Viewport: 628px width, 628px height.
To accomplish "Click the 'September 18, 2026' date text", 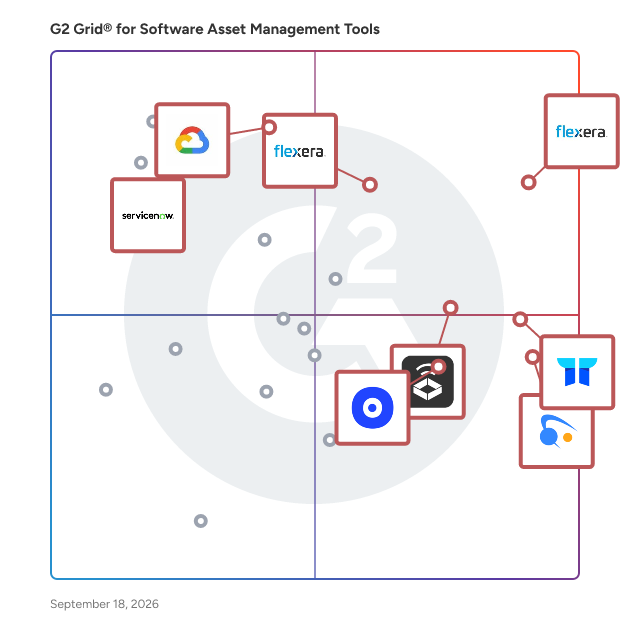I will (104, 604).
